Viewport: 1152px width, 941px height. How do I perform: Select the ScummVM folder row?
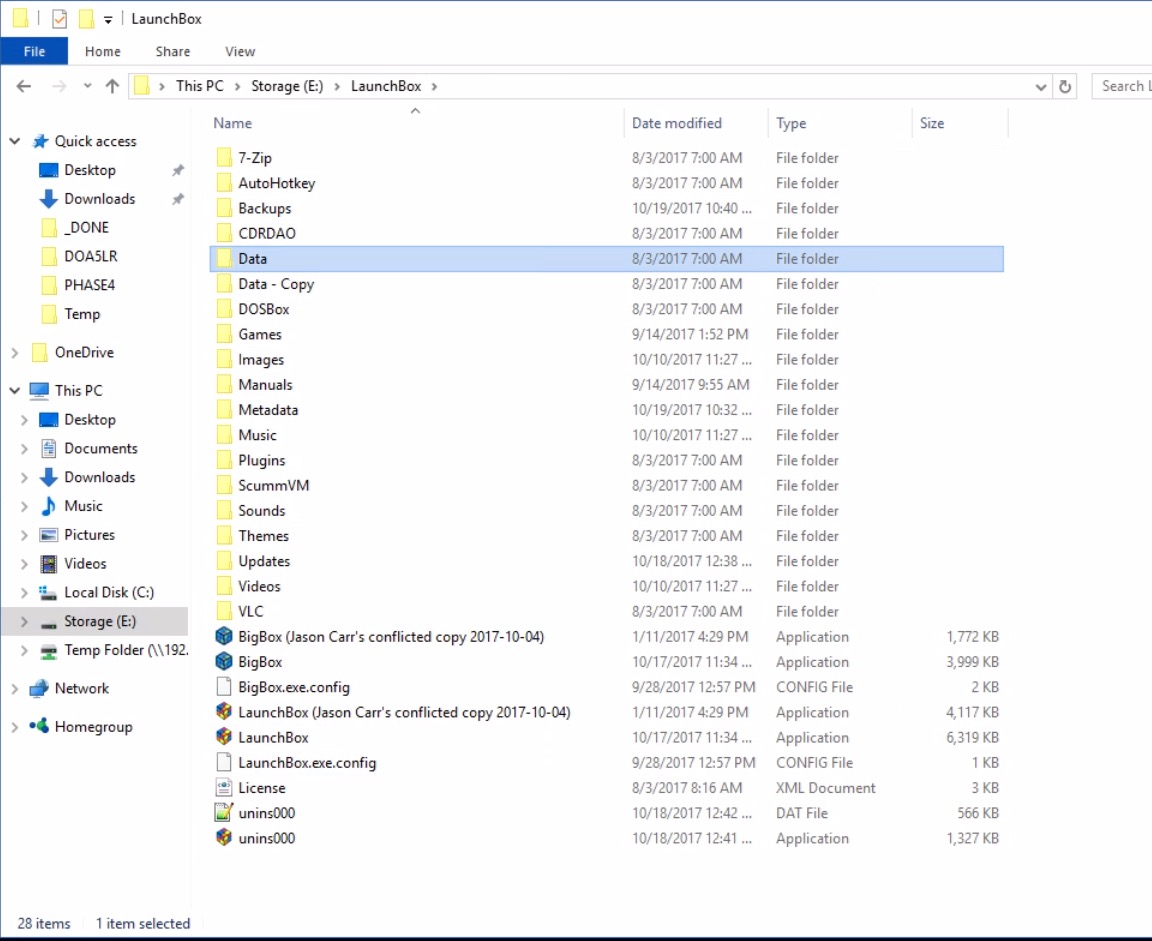(x=606, y=486)
